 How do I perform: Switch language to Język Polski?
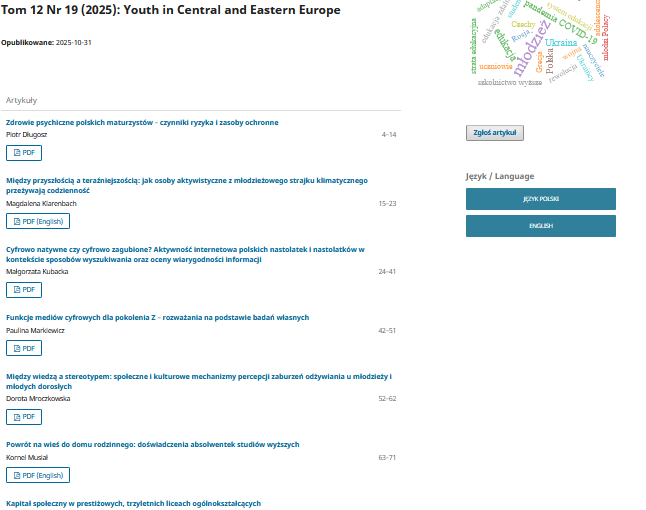(x=540, y=199)
